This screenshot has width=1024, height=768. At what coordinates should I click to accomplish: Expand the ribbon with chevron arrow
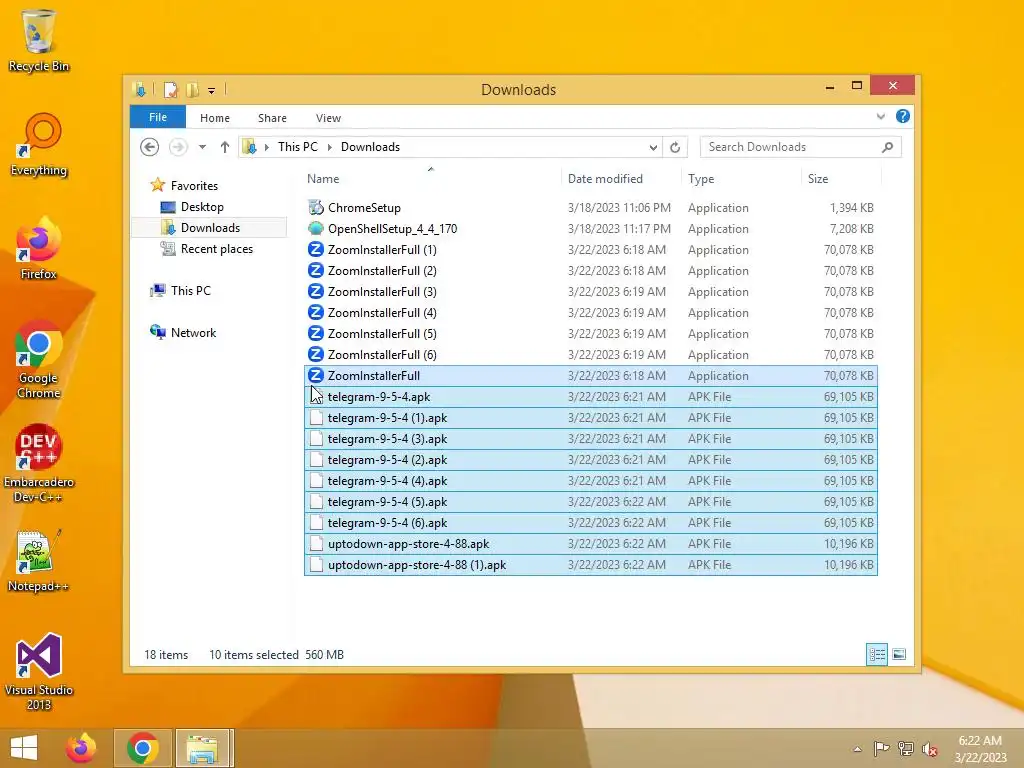tap(880, 116)
